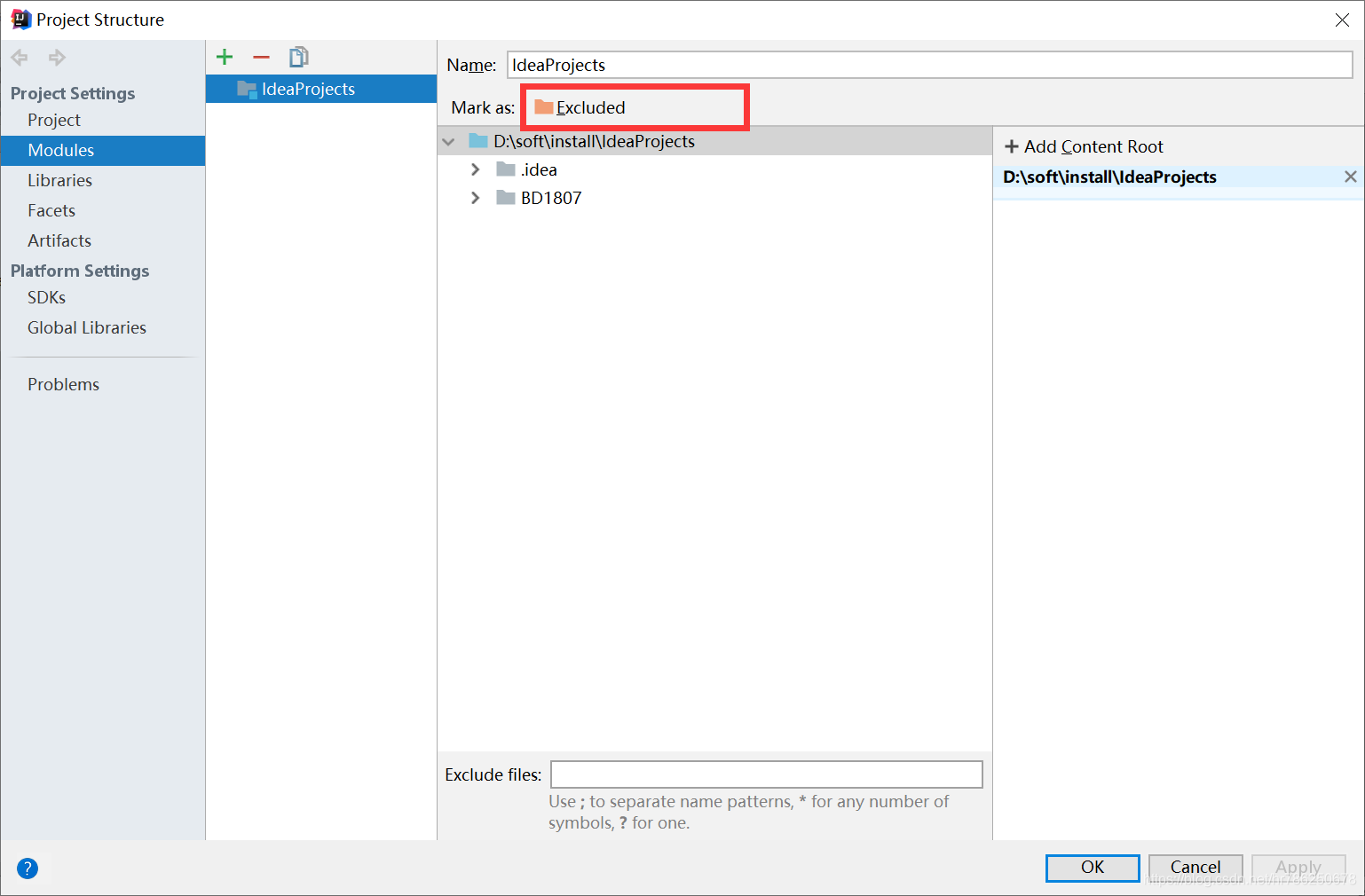The height and width of the screenshot is (896, 1365).
Task: Expand the BD1807 folder
Action: 476,198
